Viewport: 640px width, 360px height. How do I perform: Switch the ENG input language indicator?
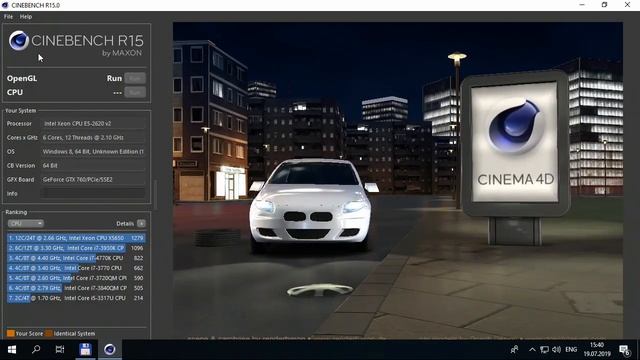point(571,350)
